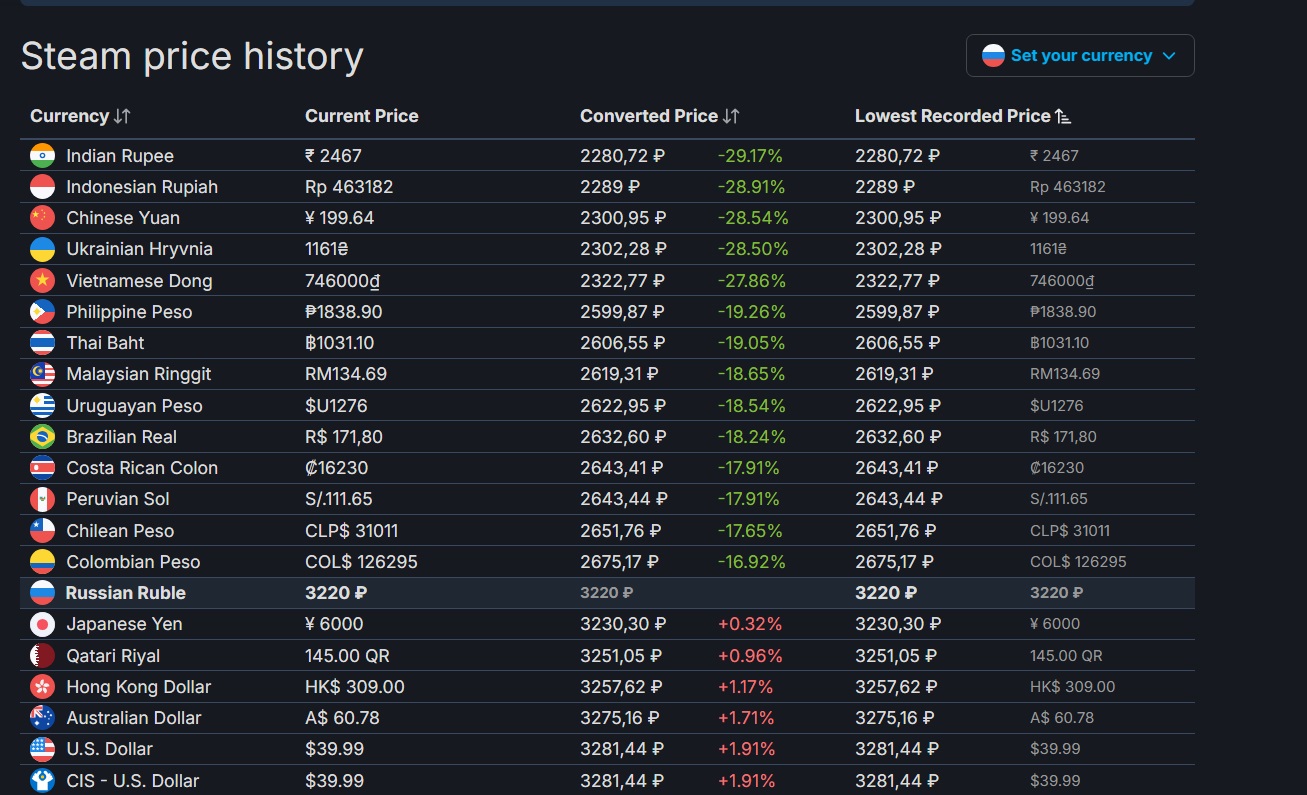Click Philippine Peso's -19.26% percentage
Screen dimensions: 1307x795
(752, 312)
